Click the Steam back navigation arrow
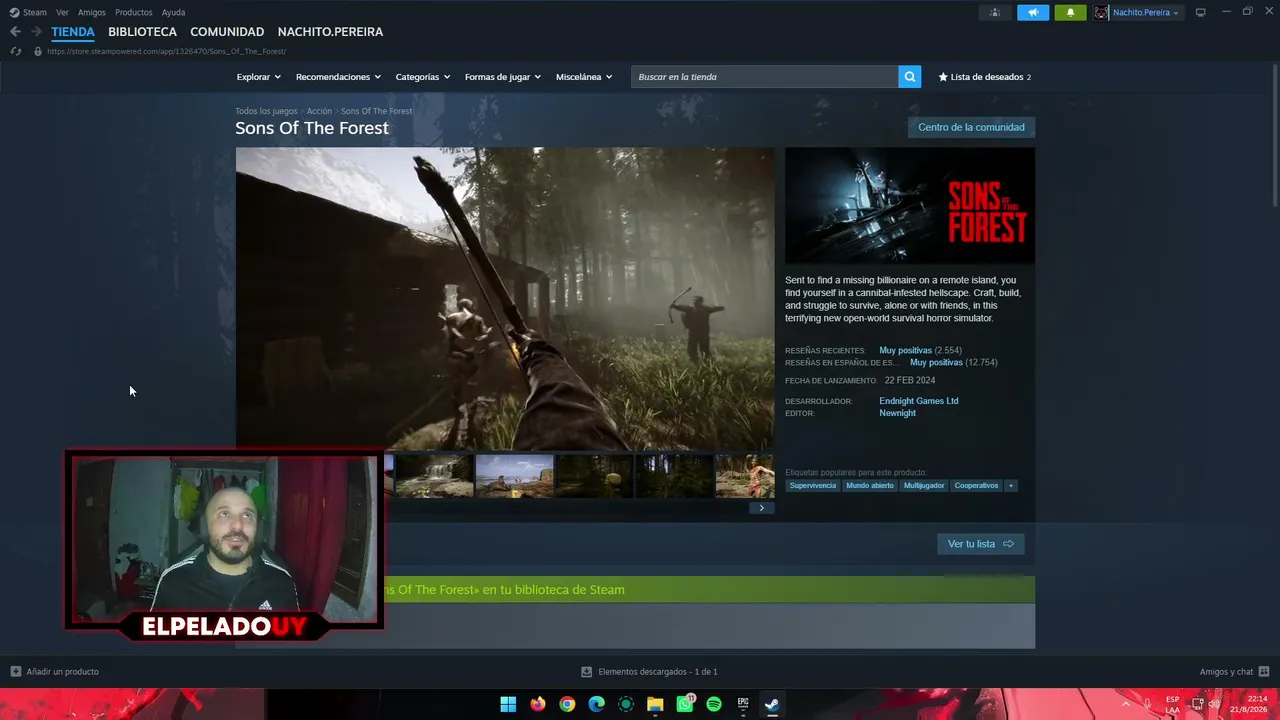Image resolution: width=1280 pixels, height=720 pixels. coord(15,32)
